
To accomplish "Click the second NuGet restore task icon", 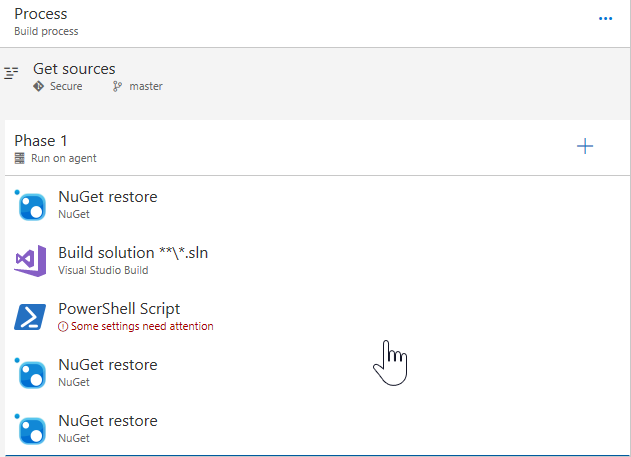I will pos(32,374).
